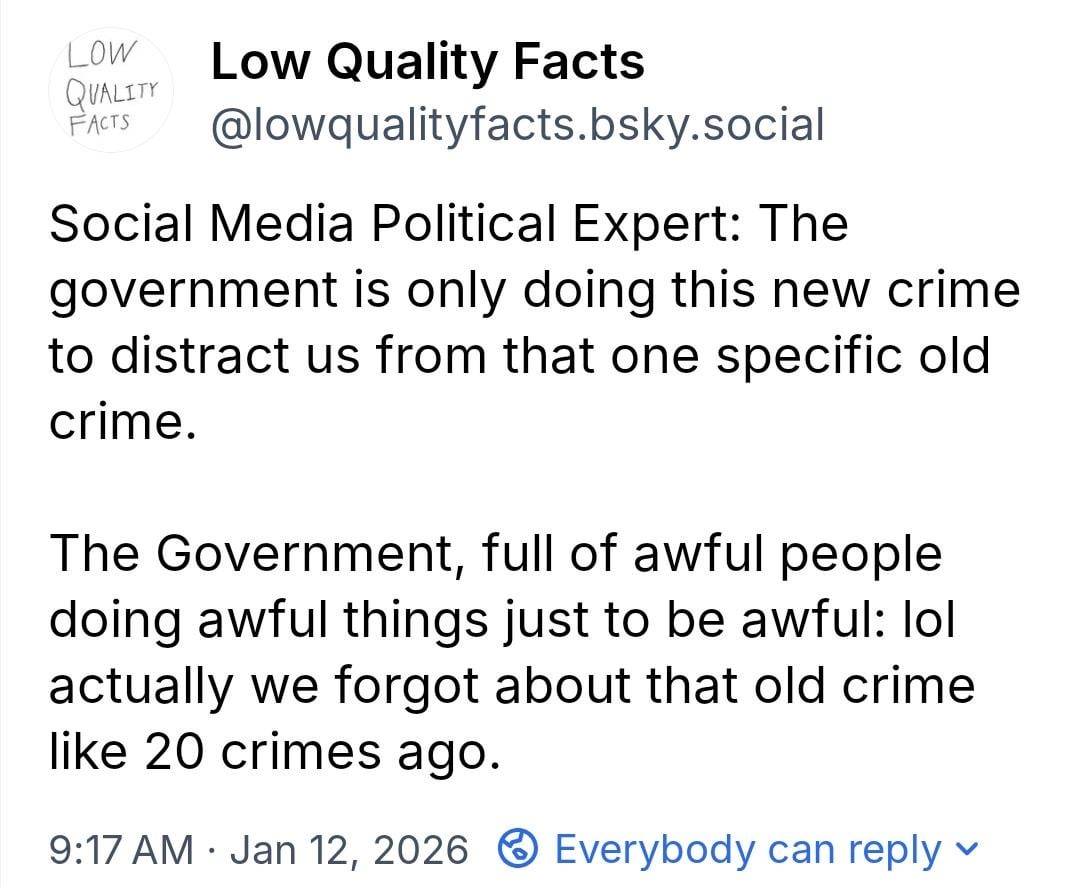This screenshot has height=887, width=1080.
Task: Click the phrase 'like 20 crimes ago.'
Action: pos(272,752)
